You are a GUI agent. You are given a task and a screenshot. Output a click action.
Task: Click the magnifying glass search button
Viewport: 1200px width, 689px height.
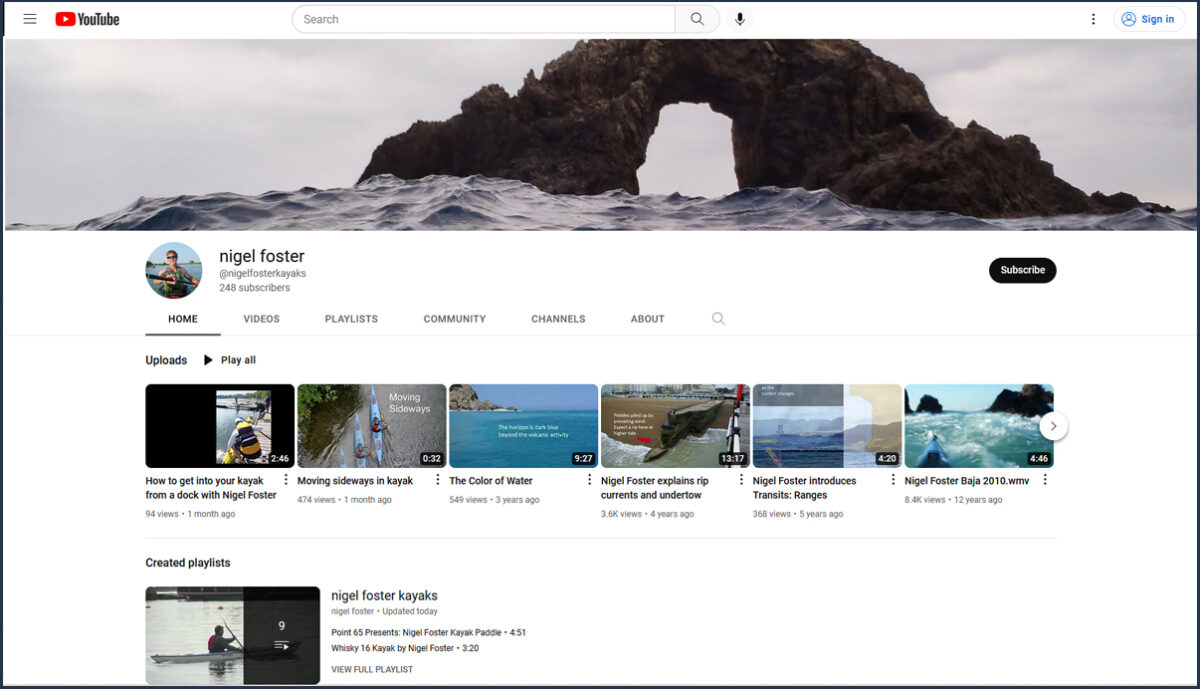pyautogui.click(x=697, y=19)
